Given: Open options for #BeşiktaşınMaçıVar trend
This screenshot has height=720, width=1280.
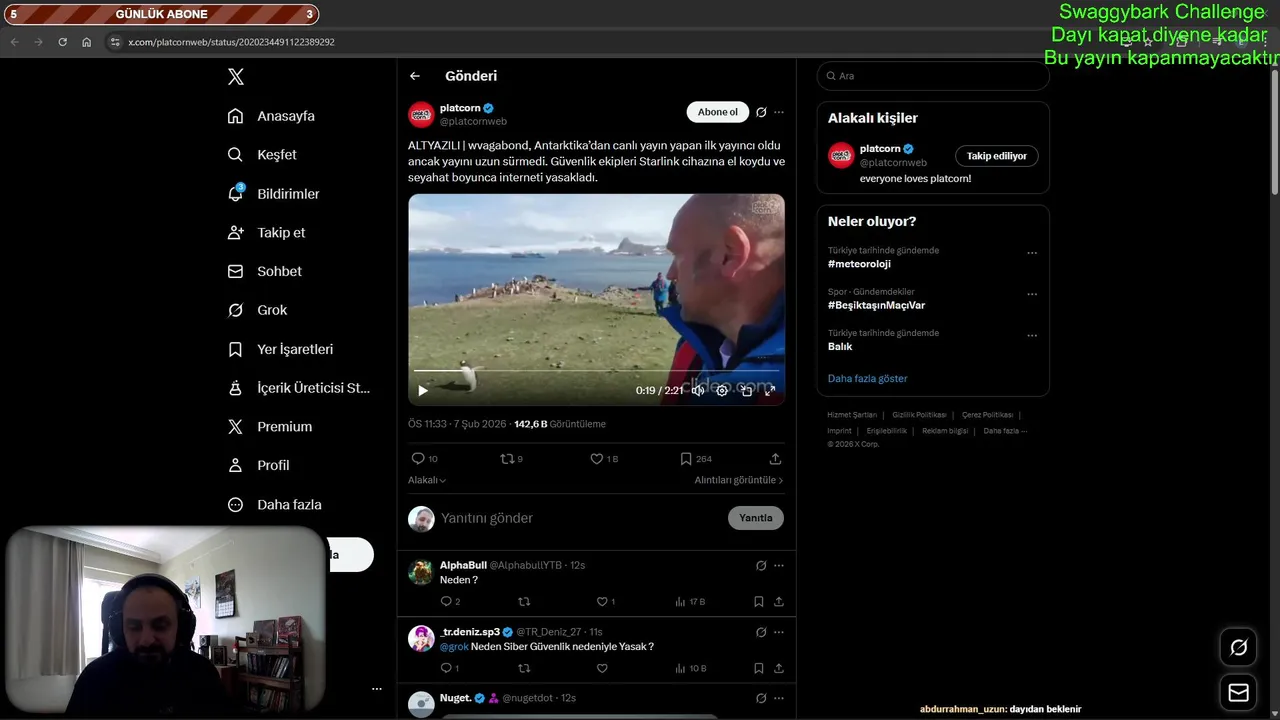Looking at the screenshot, I should [x=1032, y=295].
